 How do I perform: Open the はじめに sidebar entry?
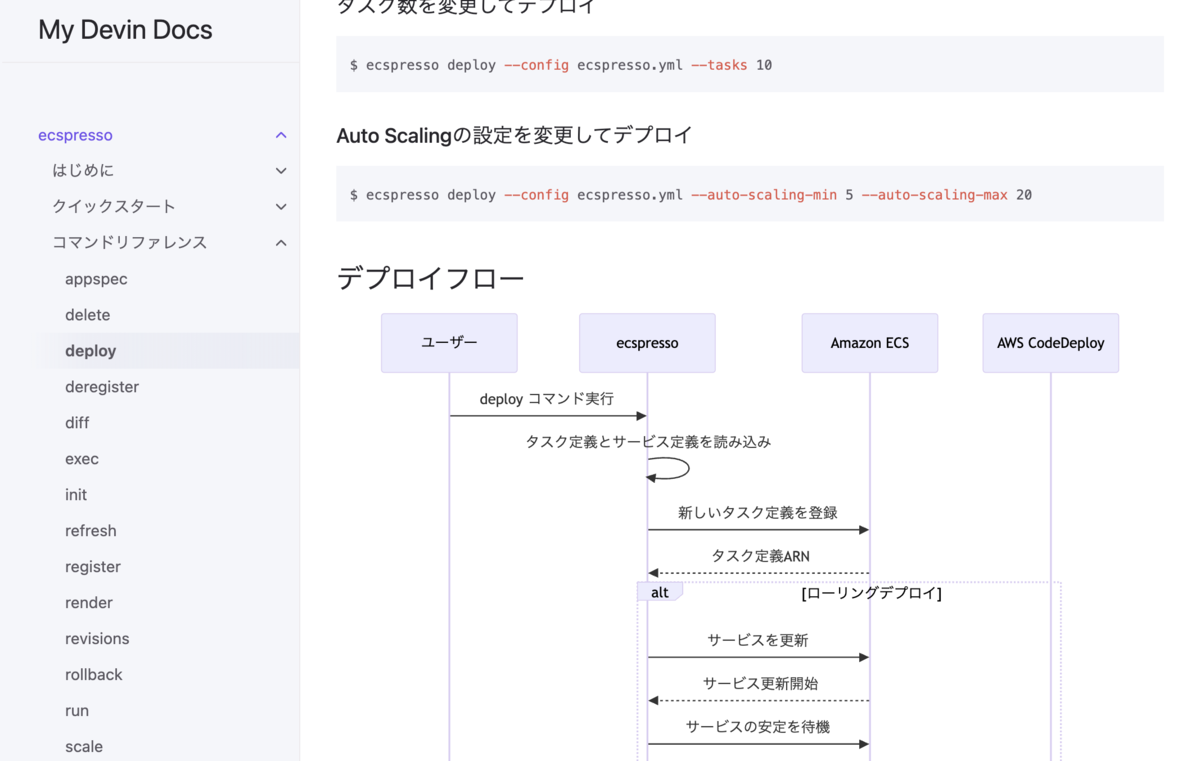click(x=83, y=171)
